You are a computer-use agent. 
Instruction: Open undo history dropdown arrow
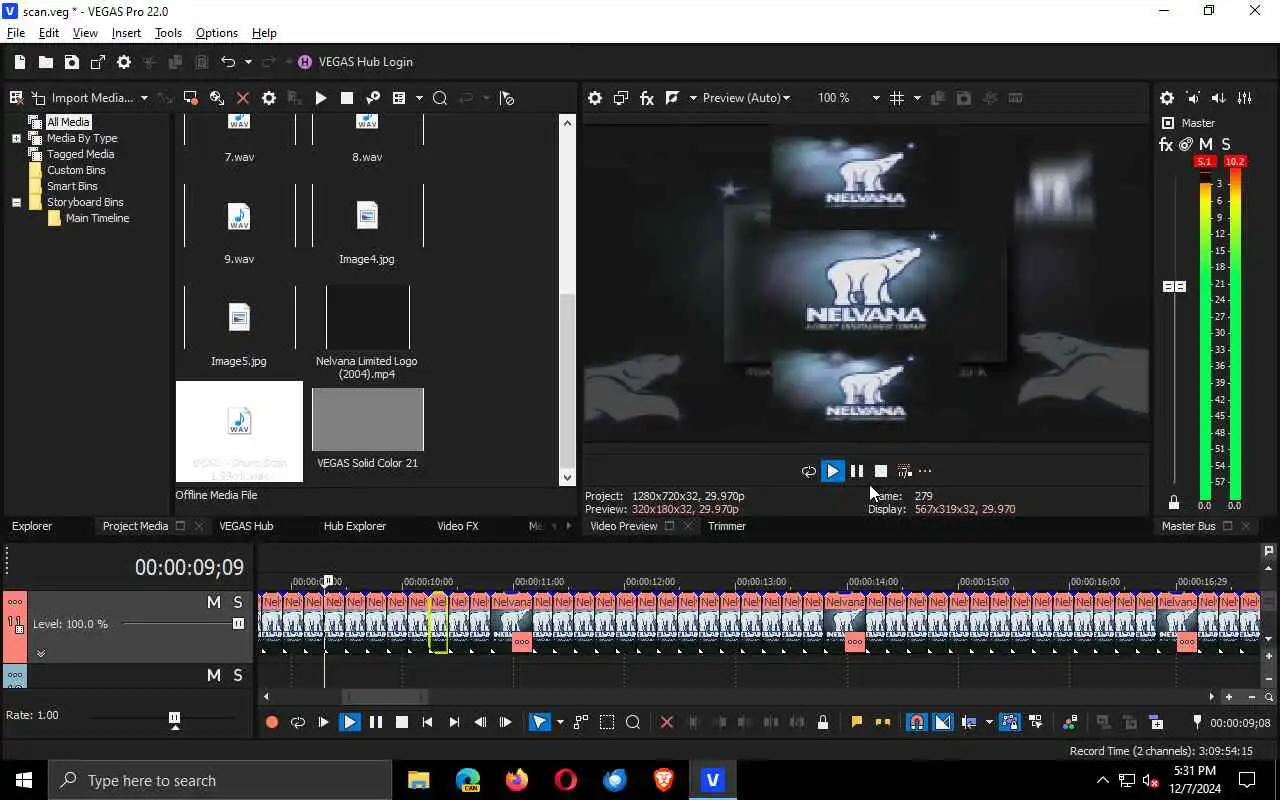247,62
